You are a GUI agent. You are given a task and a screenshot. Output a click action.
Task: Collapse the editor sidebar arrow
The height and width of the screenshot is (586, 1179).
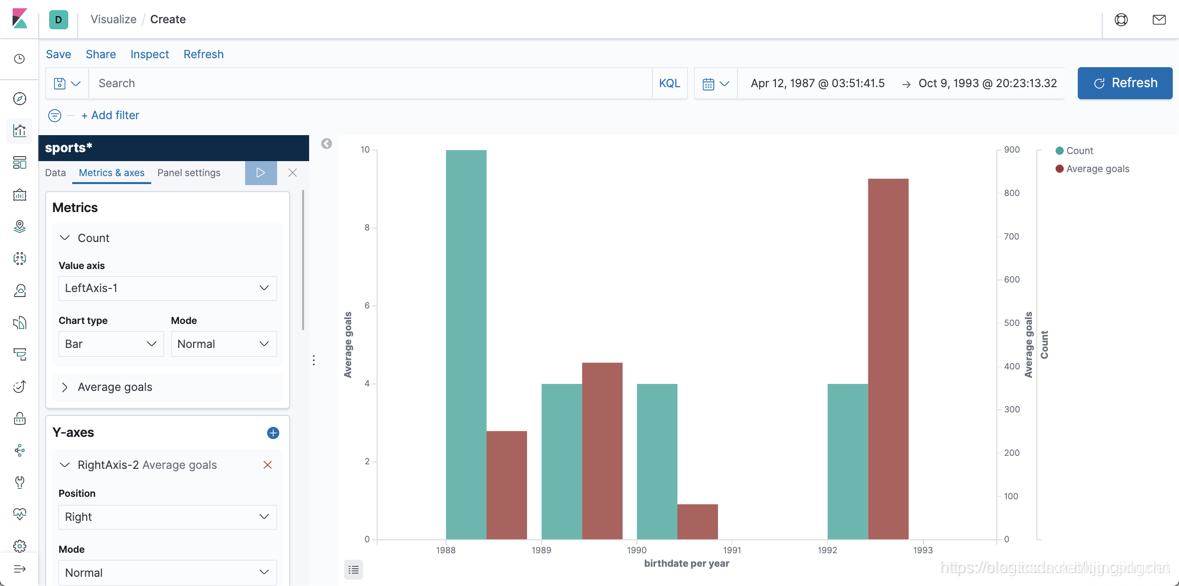(x=326, y=144)
